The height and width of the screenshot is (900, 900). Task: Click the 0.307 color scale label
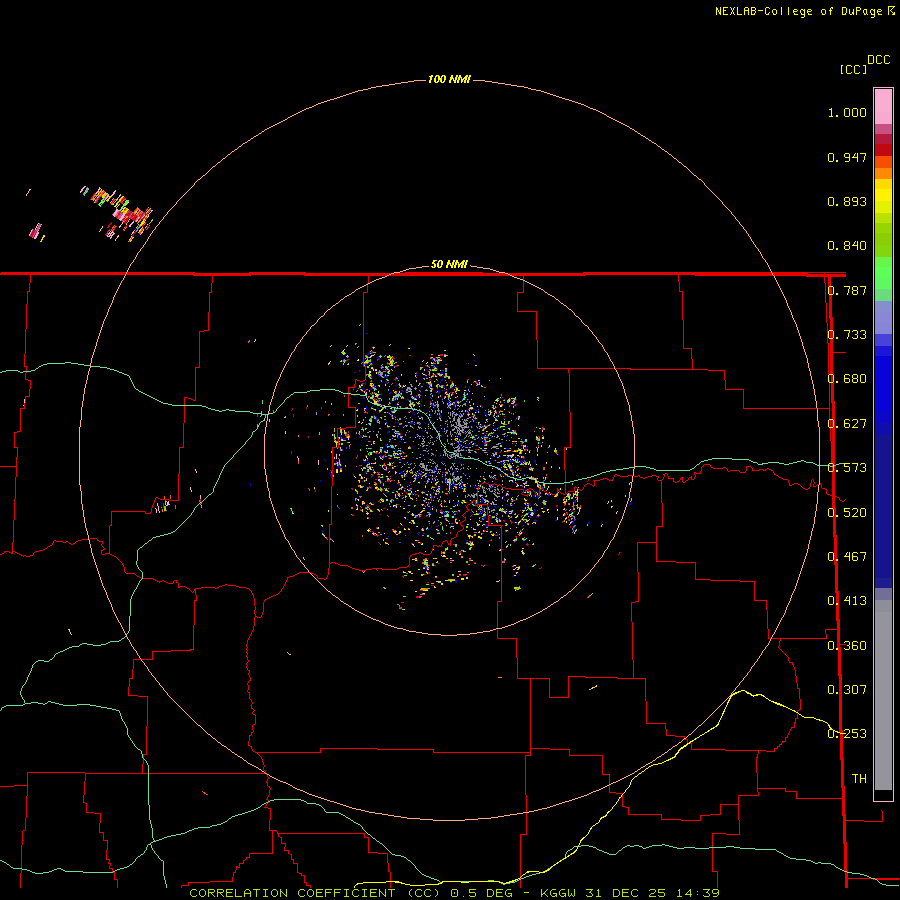[x=847, y=690]
